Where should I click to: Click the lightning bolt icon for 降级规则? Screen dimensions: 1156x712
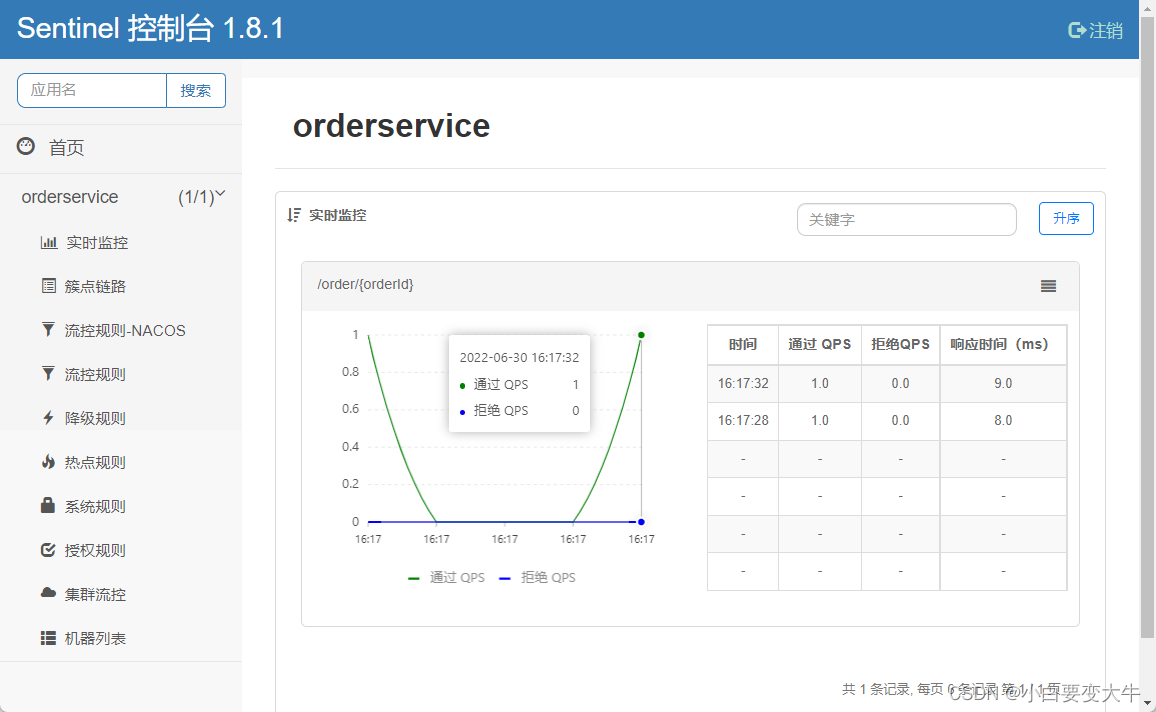click(49, 418)
